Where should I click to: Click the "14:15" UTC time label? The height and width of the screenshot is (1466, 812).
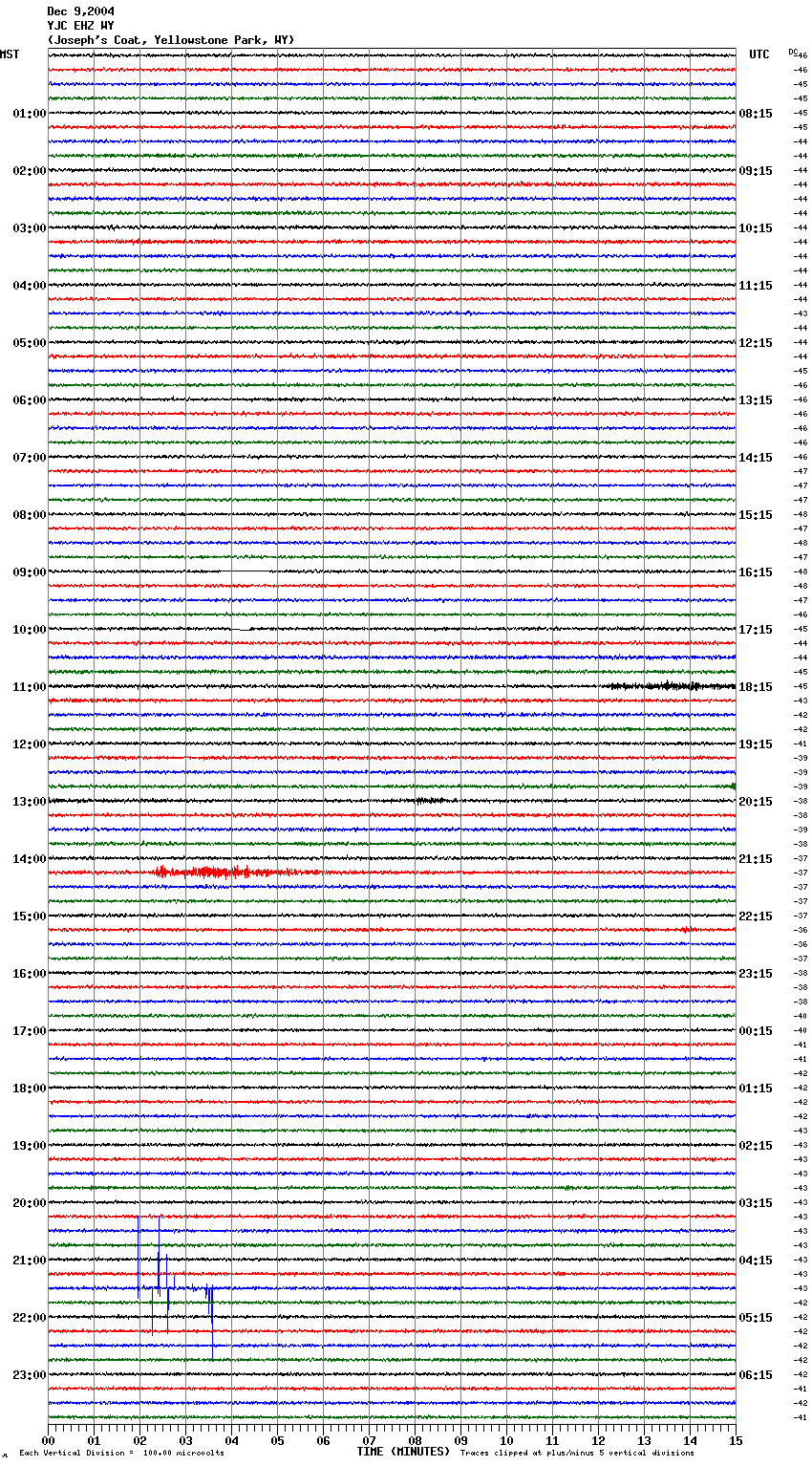coord(756,458)
